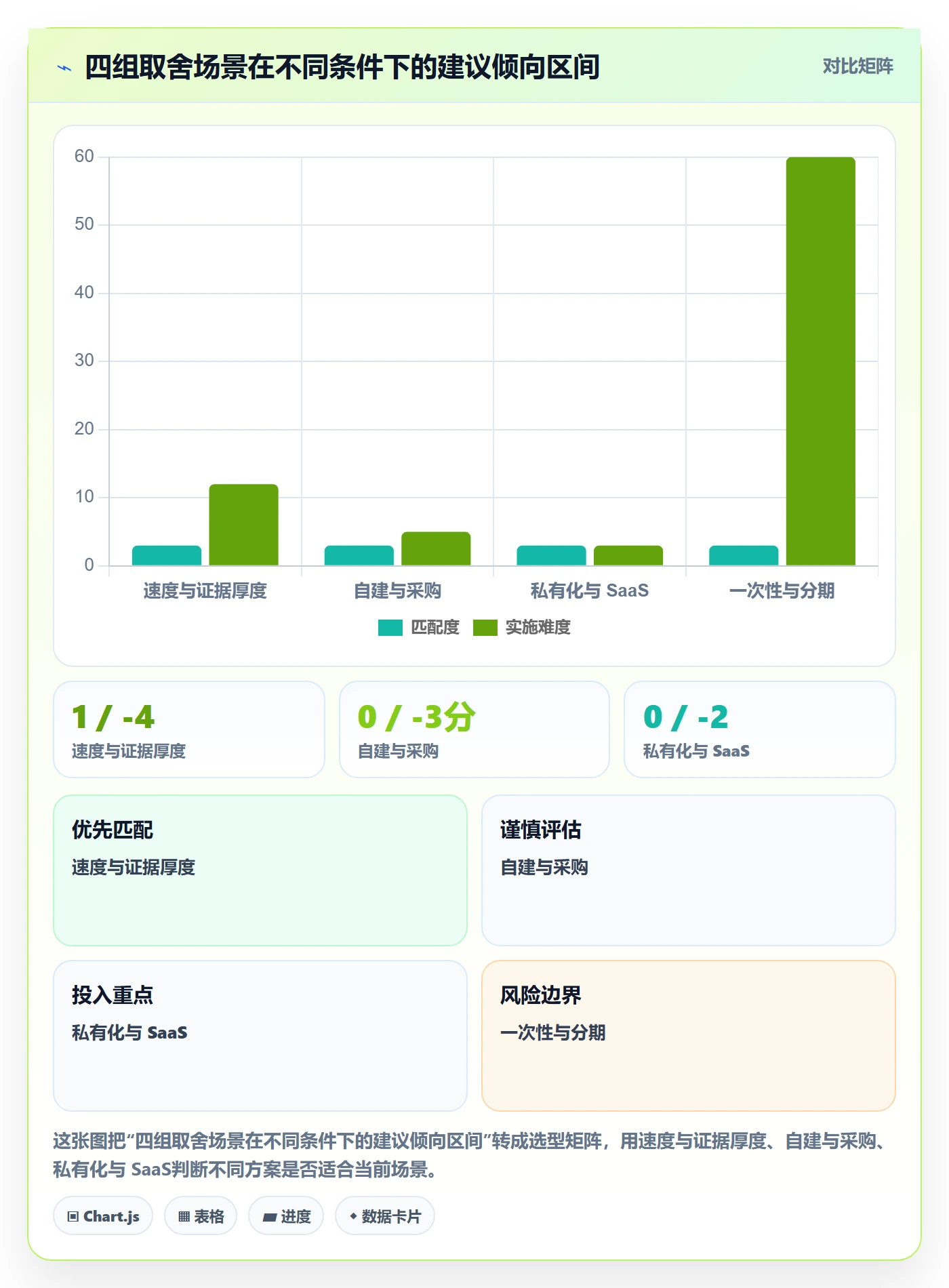Select the 优先匹配 card
Screen dimensions: 949x1288
260,870
